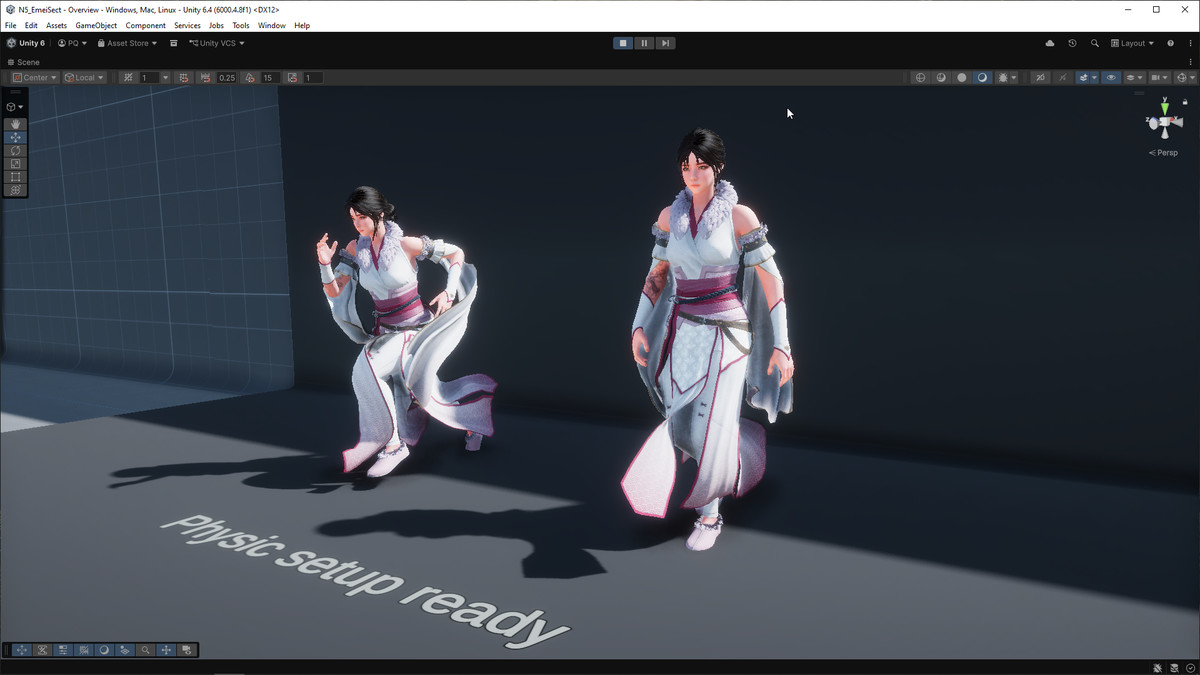Screen dimensions: 1200x675
Task: Click the rotation snap value 15
Action: [270, 78]
